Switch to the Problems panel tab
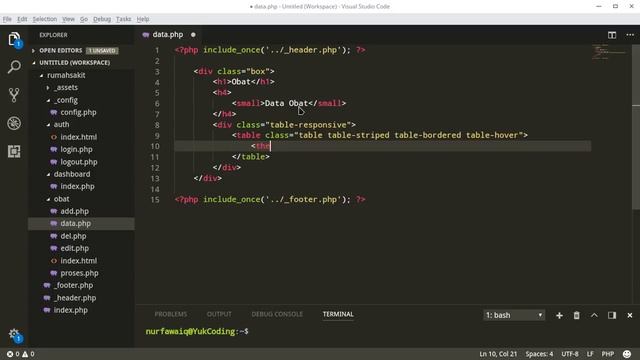The height and width of the screenshot is (360, 640). pyautogui.click(x=171, y=314)
